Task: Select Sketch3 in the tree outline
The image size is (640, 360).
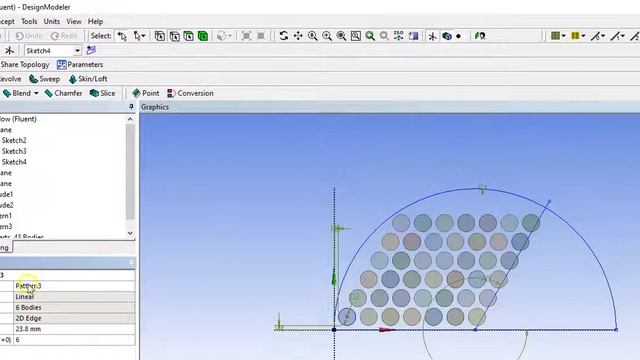Action: (x=14, y=151)
